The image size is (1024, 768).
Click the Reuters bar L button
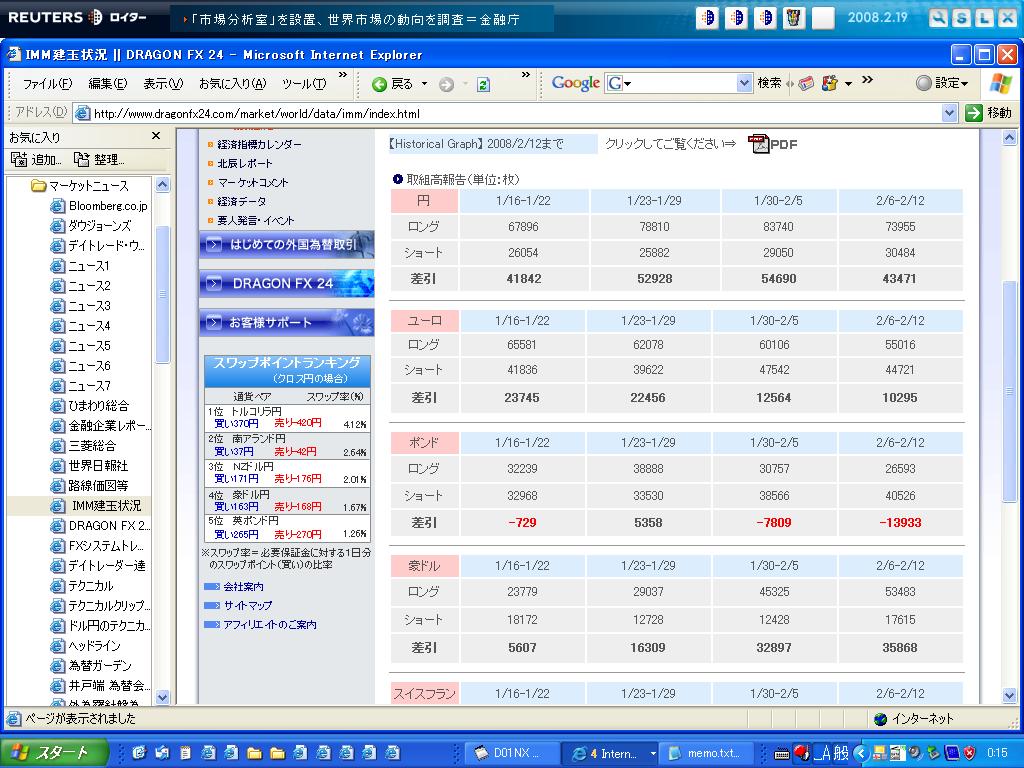pos(984,18)
